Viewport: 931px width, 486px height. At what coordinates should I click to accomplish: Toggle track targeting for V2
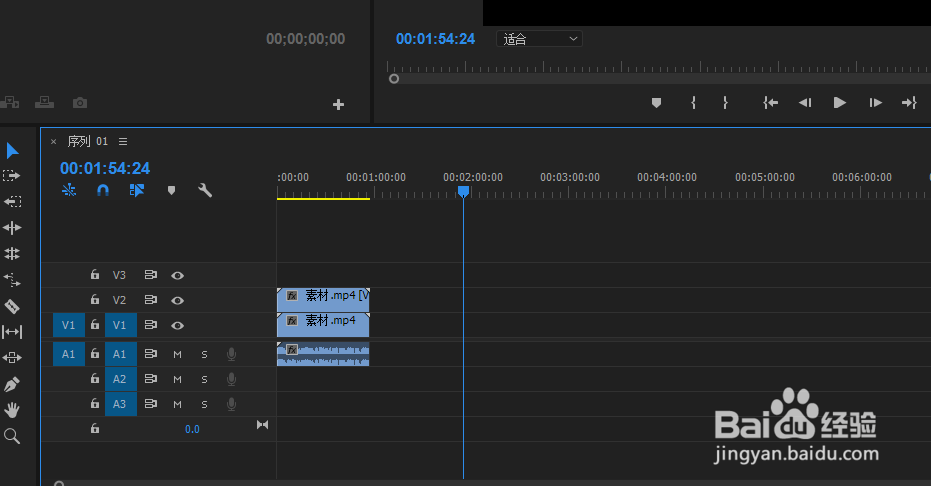tap(121, 300)
